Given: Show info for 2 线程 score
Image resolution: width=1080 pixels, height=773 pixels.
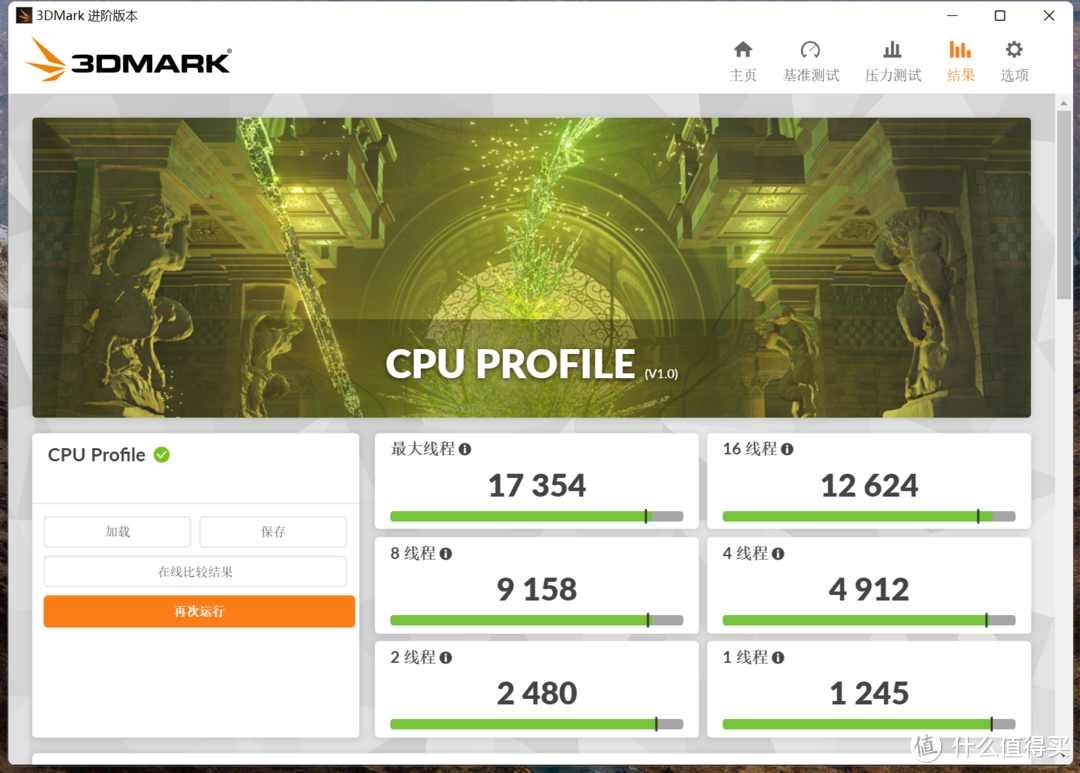Looking at the screenshot, I should (446, 658).
